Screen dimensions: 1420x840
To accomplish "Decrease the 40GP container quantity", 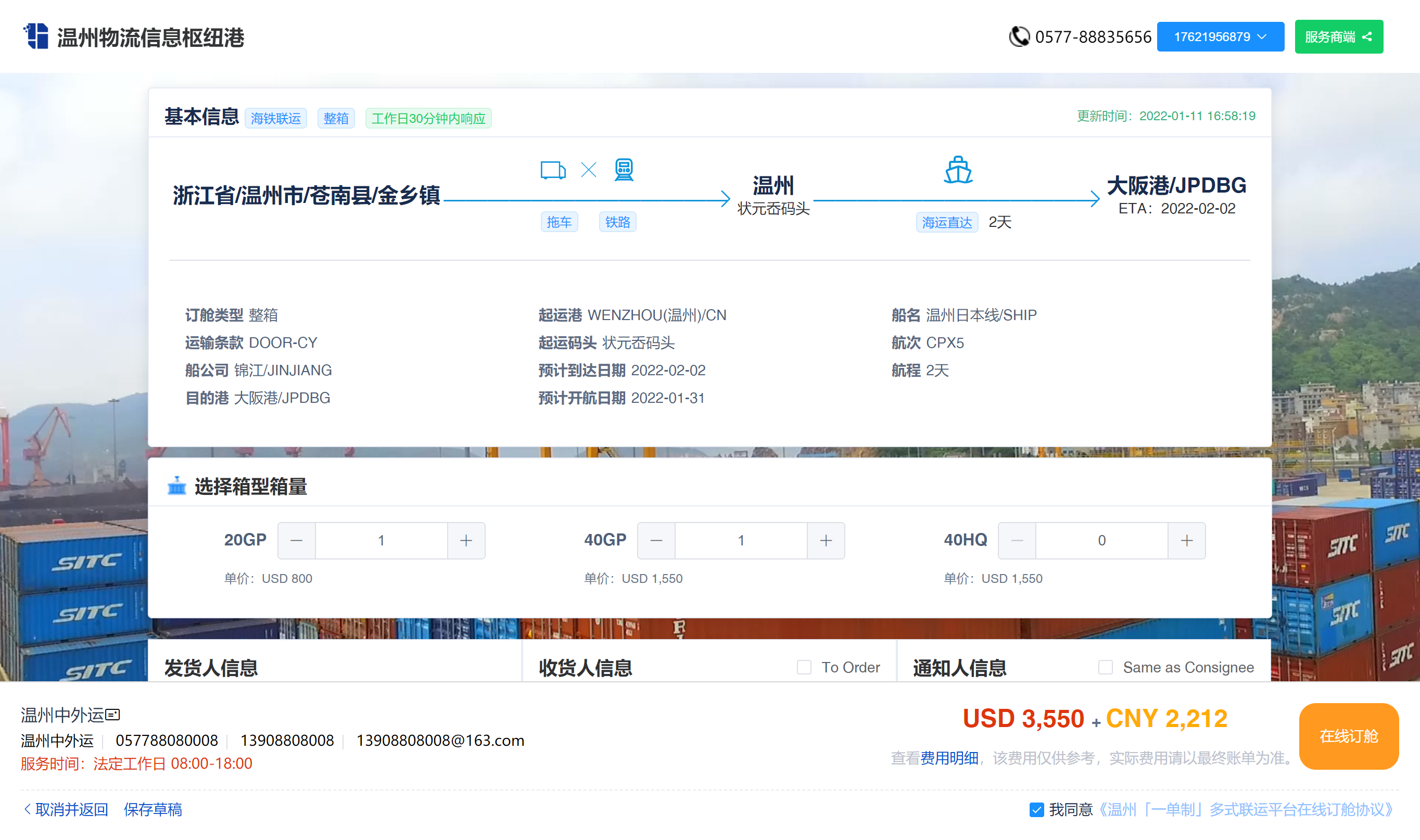I will (x=656, y=541).
